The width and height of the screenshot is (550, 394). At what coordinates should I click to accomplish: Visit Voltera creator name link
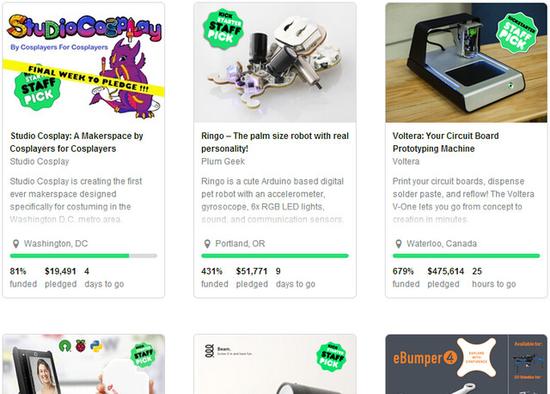point(406,161)
